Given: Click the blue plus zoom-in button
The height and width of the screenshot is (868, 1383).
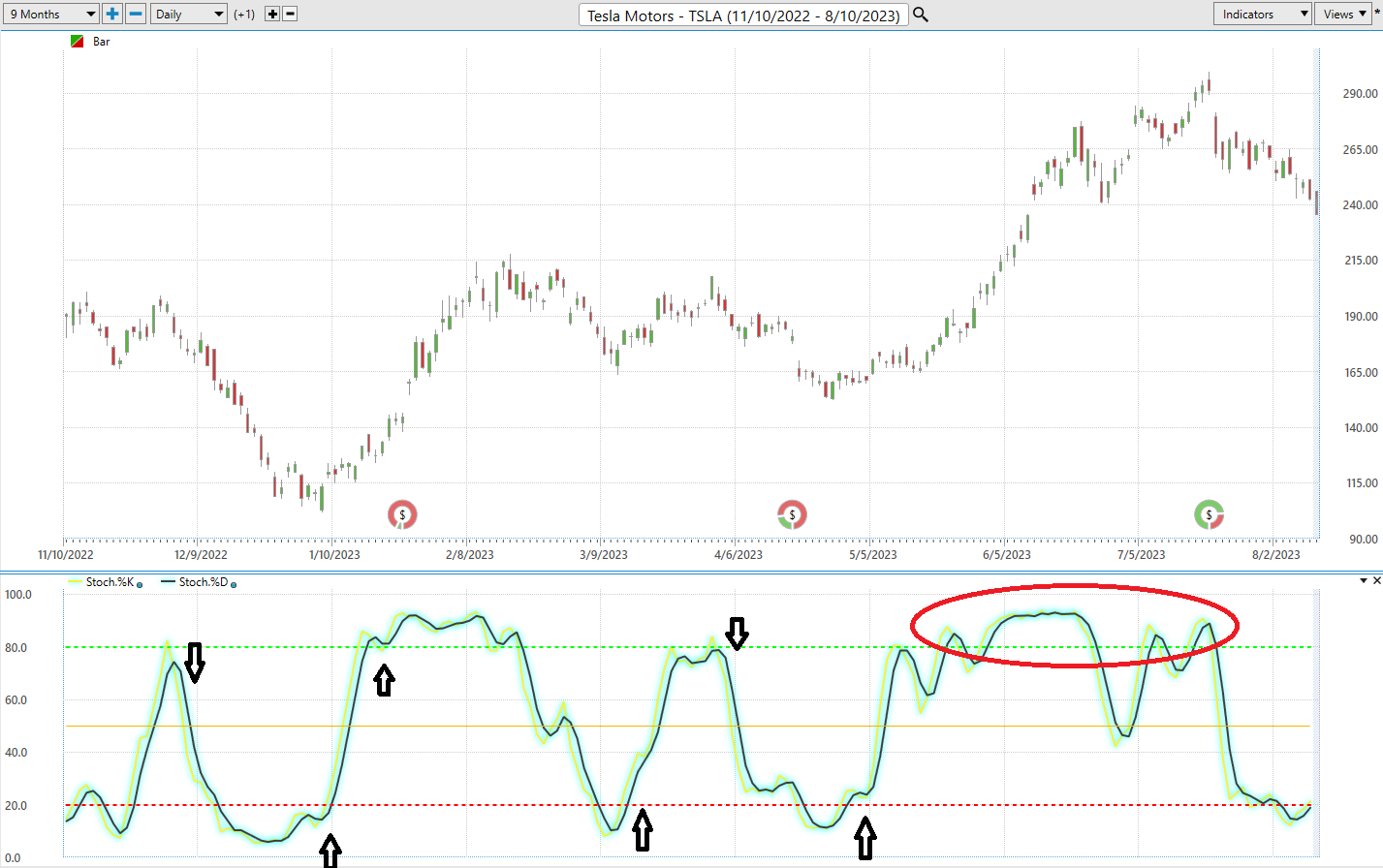Looking at the screenshot, I should pyautogui.click(x=112, y=14).
